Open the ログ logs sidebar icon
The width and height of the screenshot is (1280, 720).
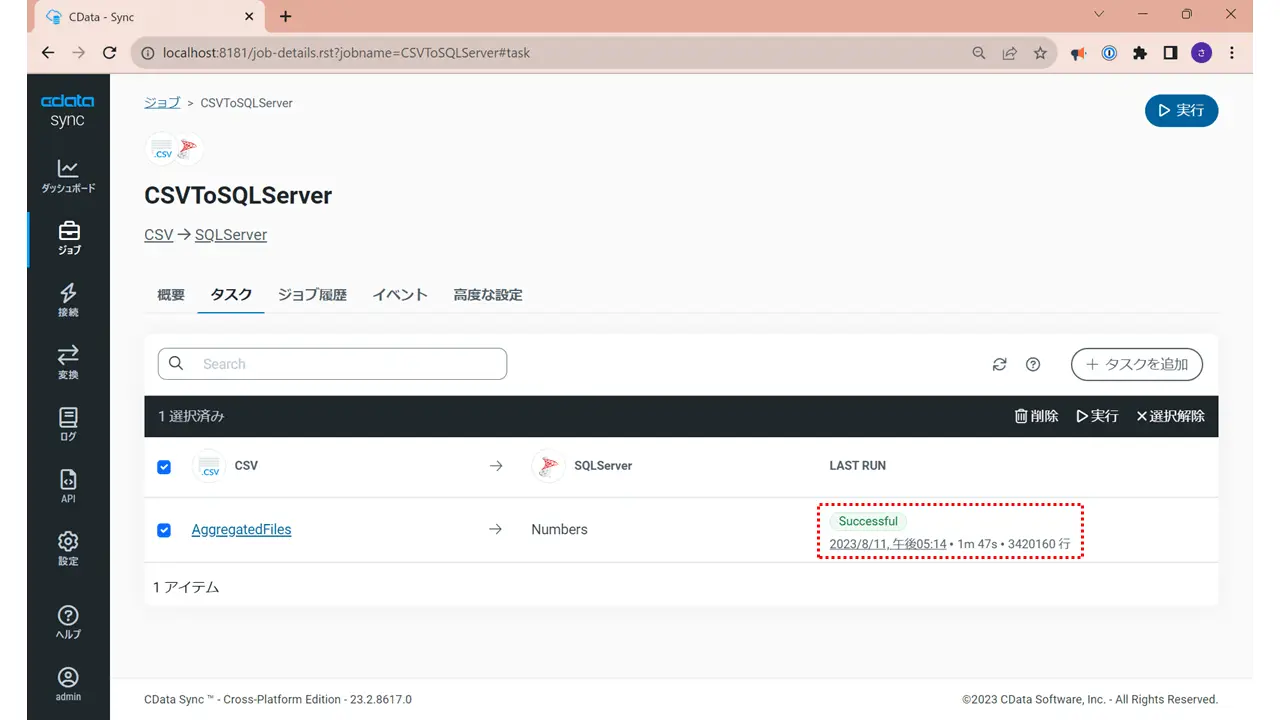tap(68, 424)
